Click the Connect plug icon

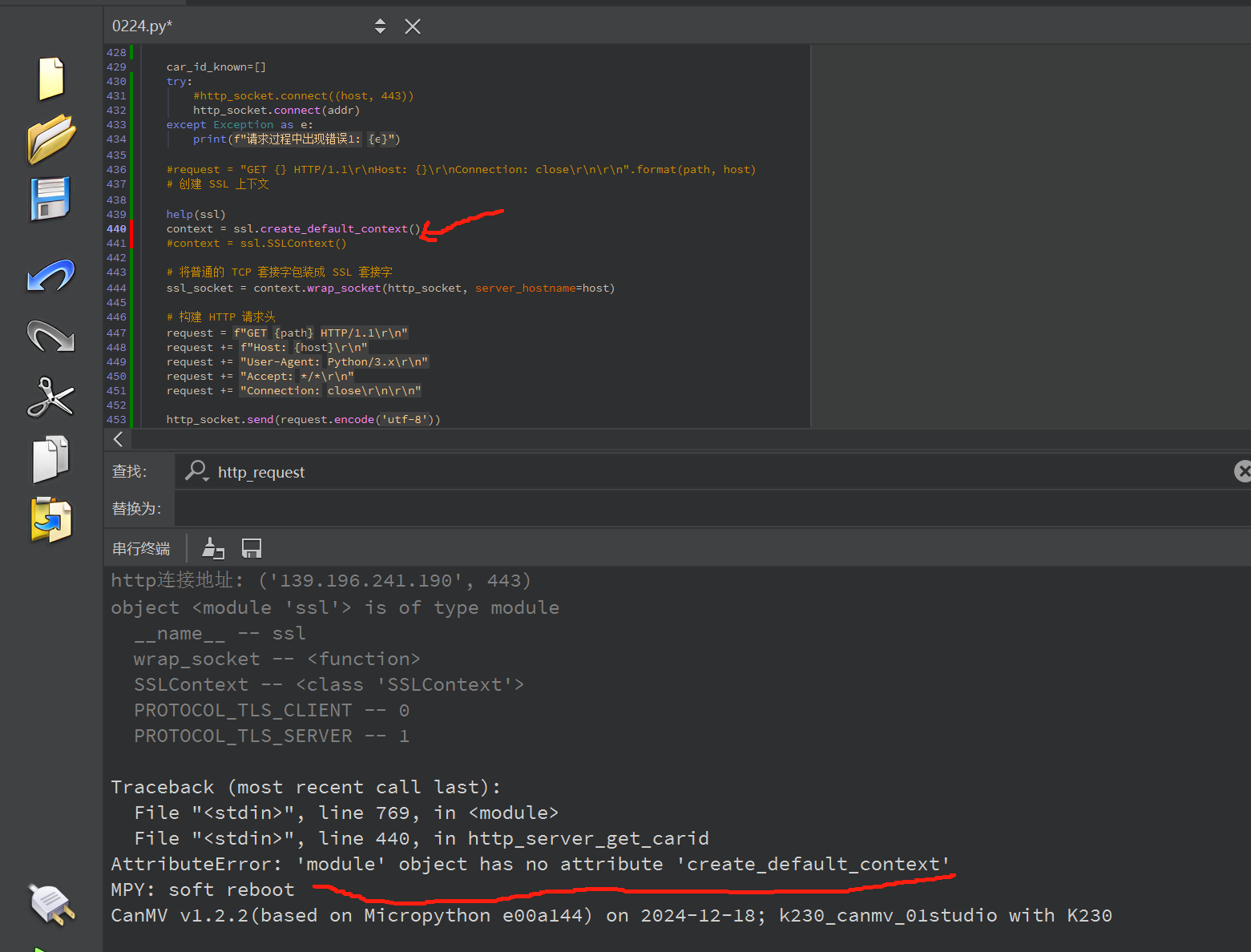(x=51, y=905)
